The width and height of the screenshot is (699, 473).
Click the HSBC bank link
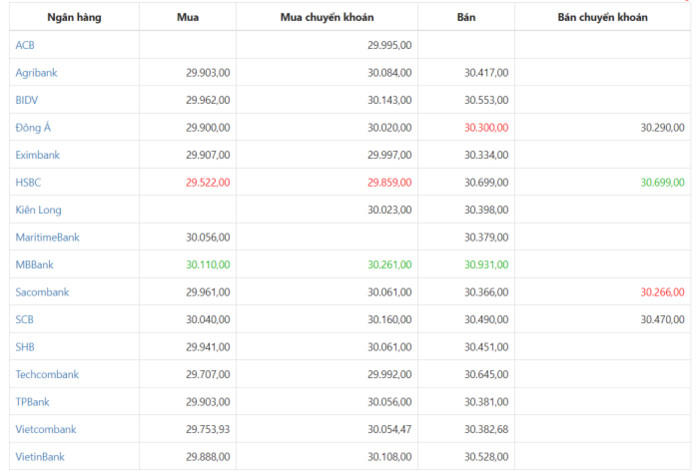[x=29, y=182]
